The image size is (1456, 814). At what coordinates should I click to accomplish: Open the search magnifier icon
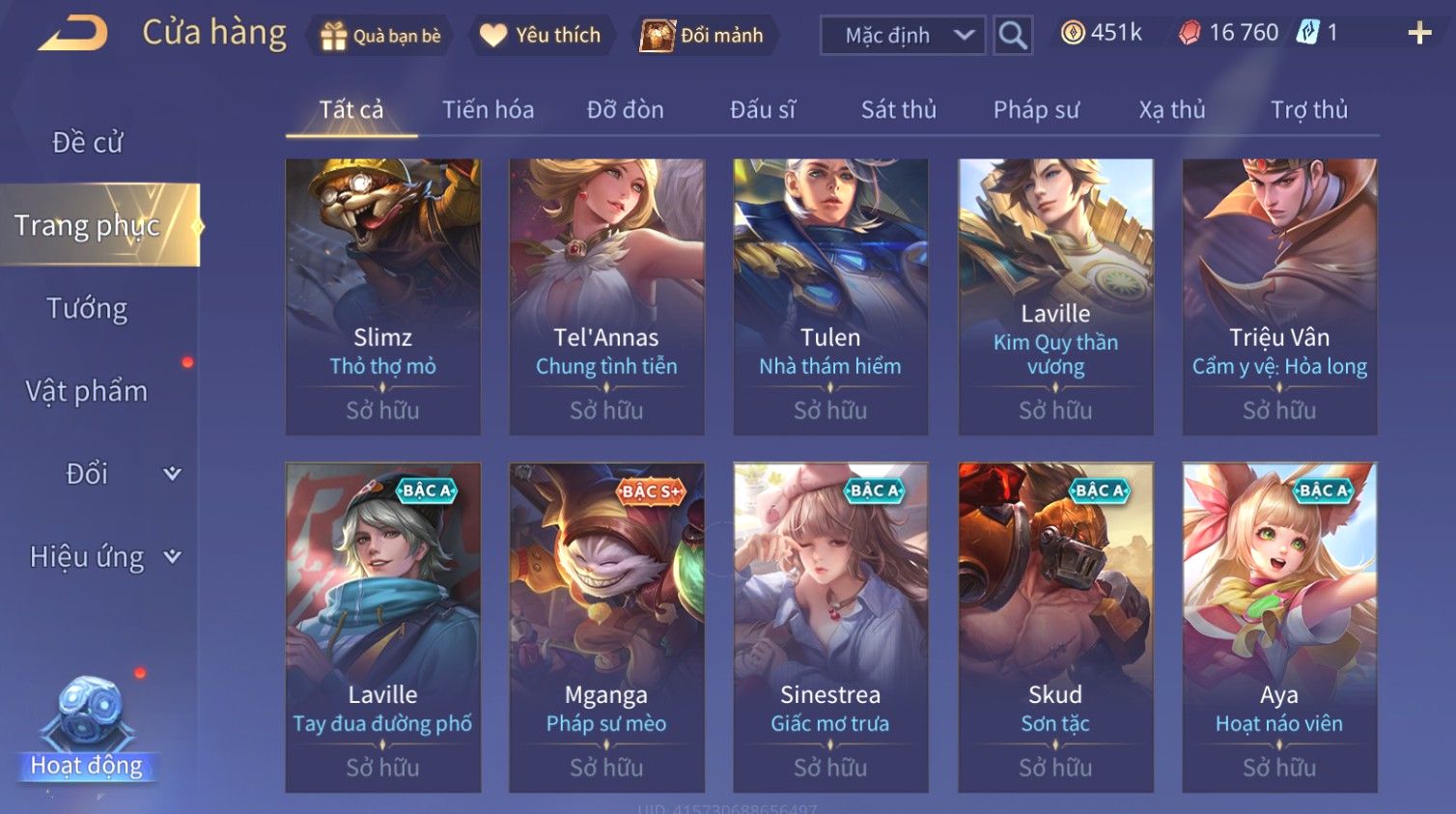point(1013,36)
